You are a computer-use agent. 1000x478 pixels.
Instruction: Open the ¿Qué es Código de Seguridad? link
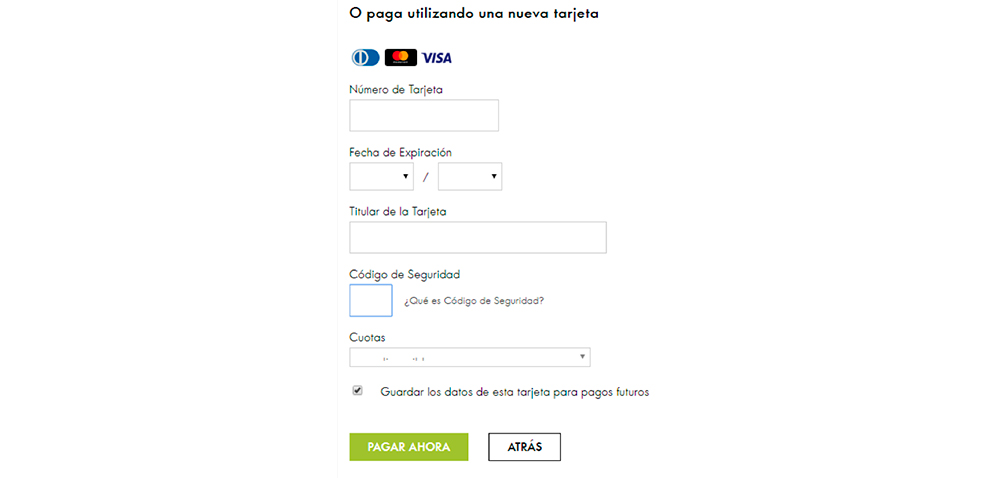(x=474, y=301)
